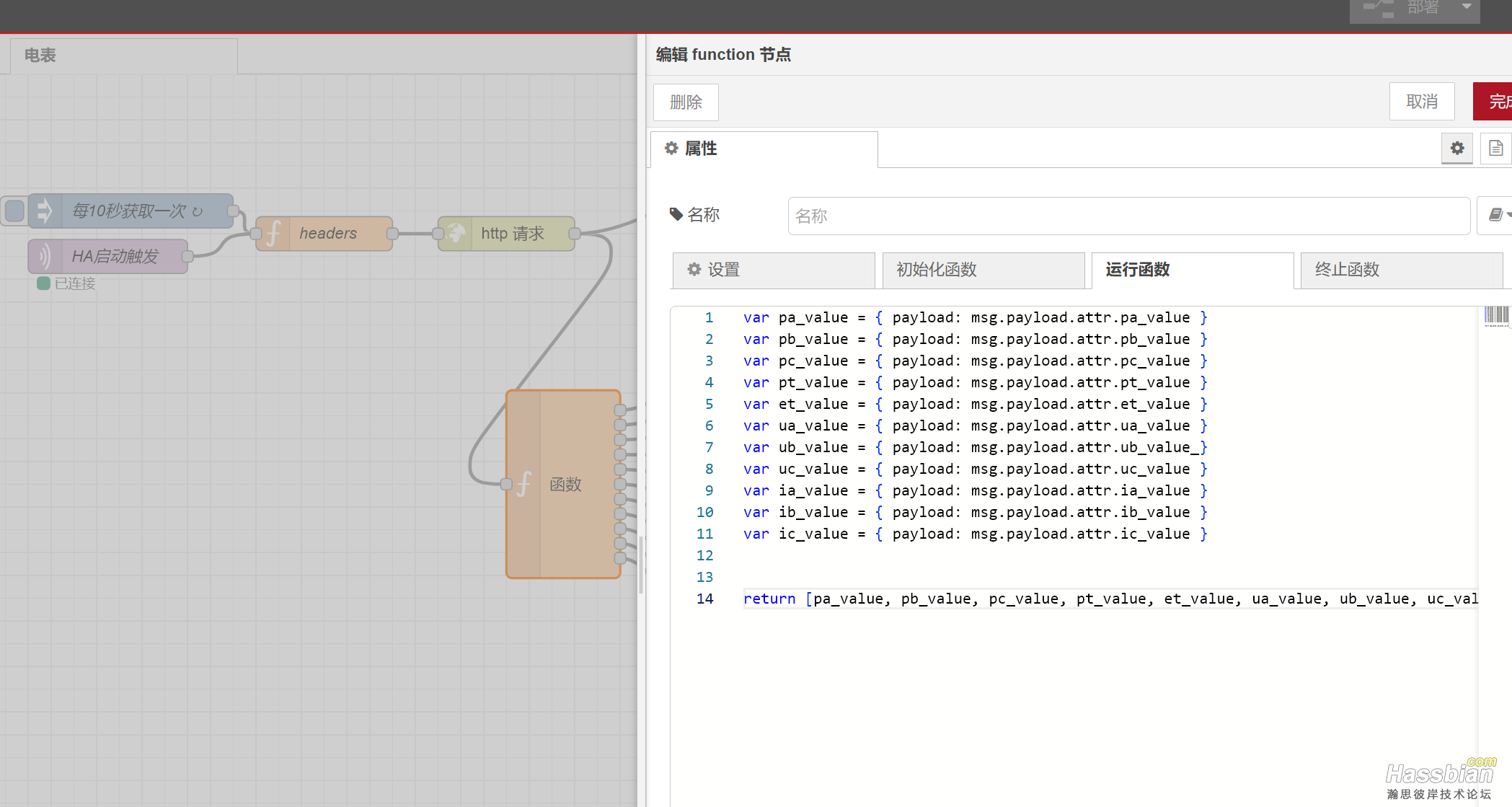
Task: Switch to the 终止函数 tab
Action: 1402,270
